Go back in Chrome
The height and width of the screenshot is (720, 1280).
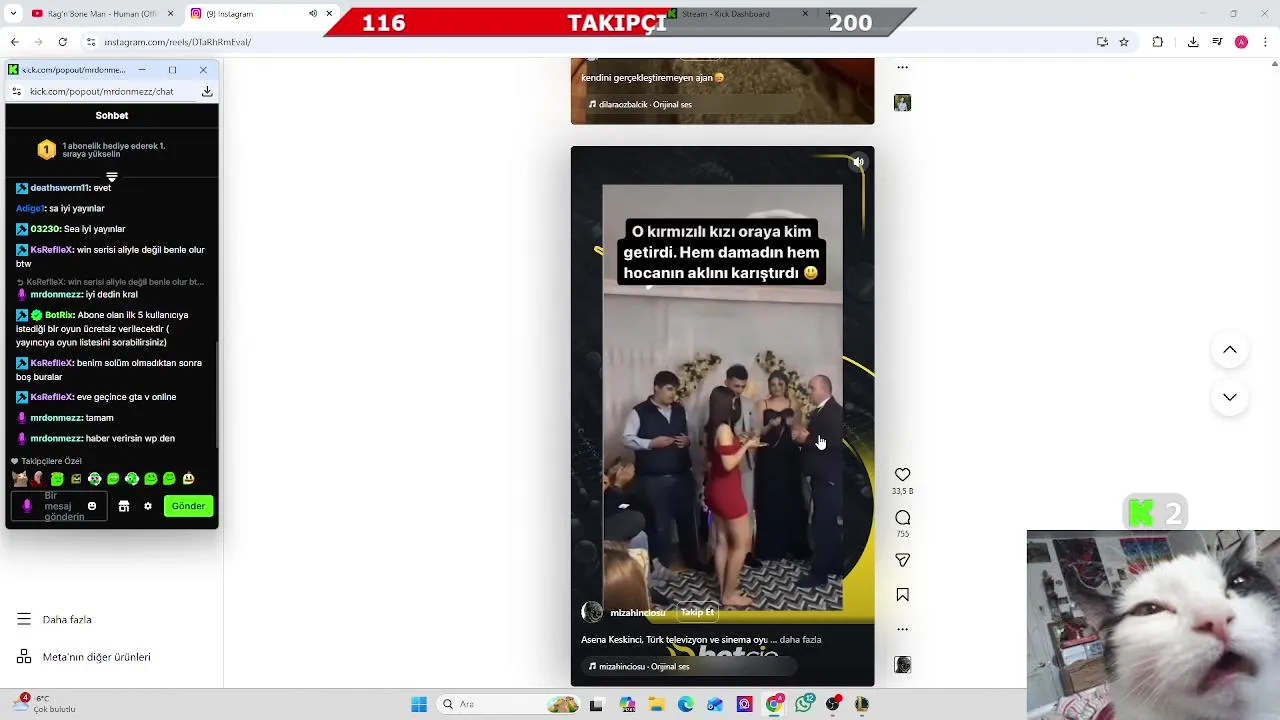coord(14,42)
